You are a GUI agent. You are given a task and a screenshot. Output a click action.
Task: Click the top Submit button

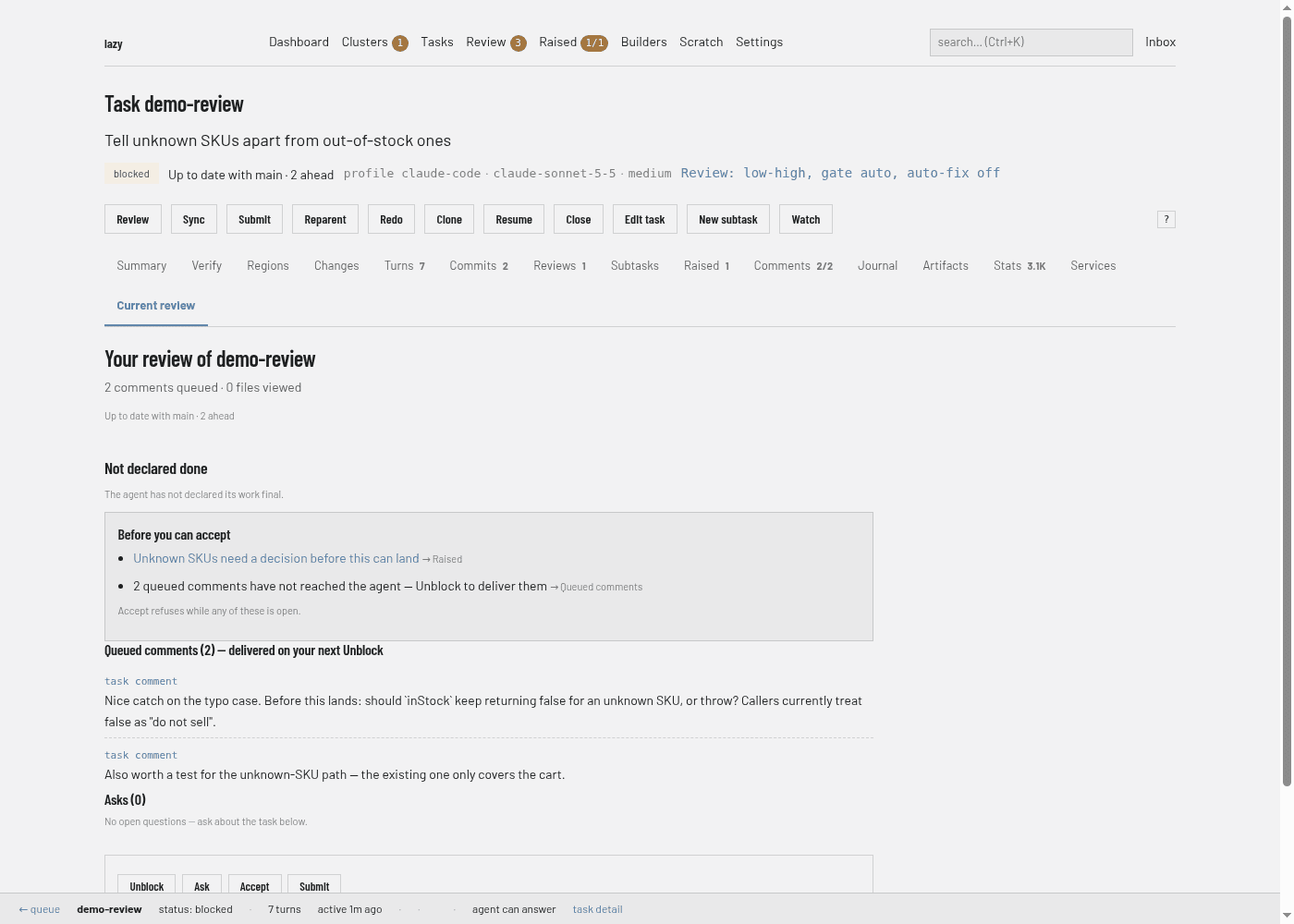click(x=254, y=220)
